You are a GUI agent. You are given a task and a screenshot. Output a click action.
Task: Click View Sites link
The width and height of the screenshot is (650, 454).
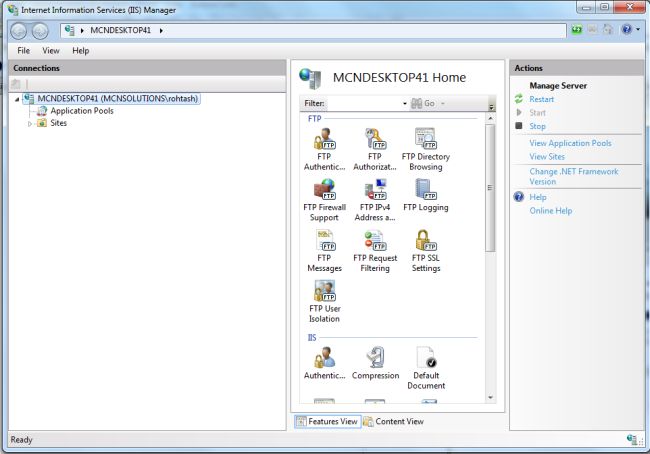pos(547,157)
